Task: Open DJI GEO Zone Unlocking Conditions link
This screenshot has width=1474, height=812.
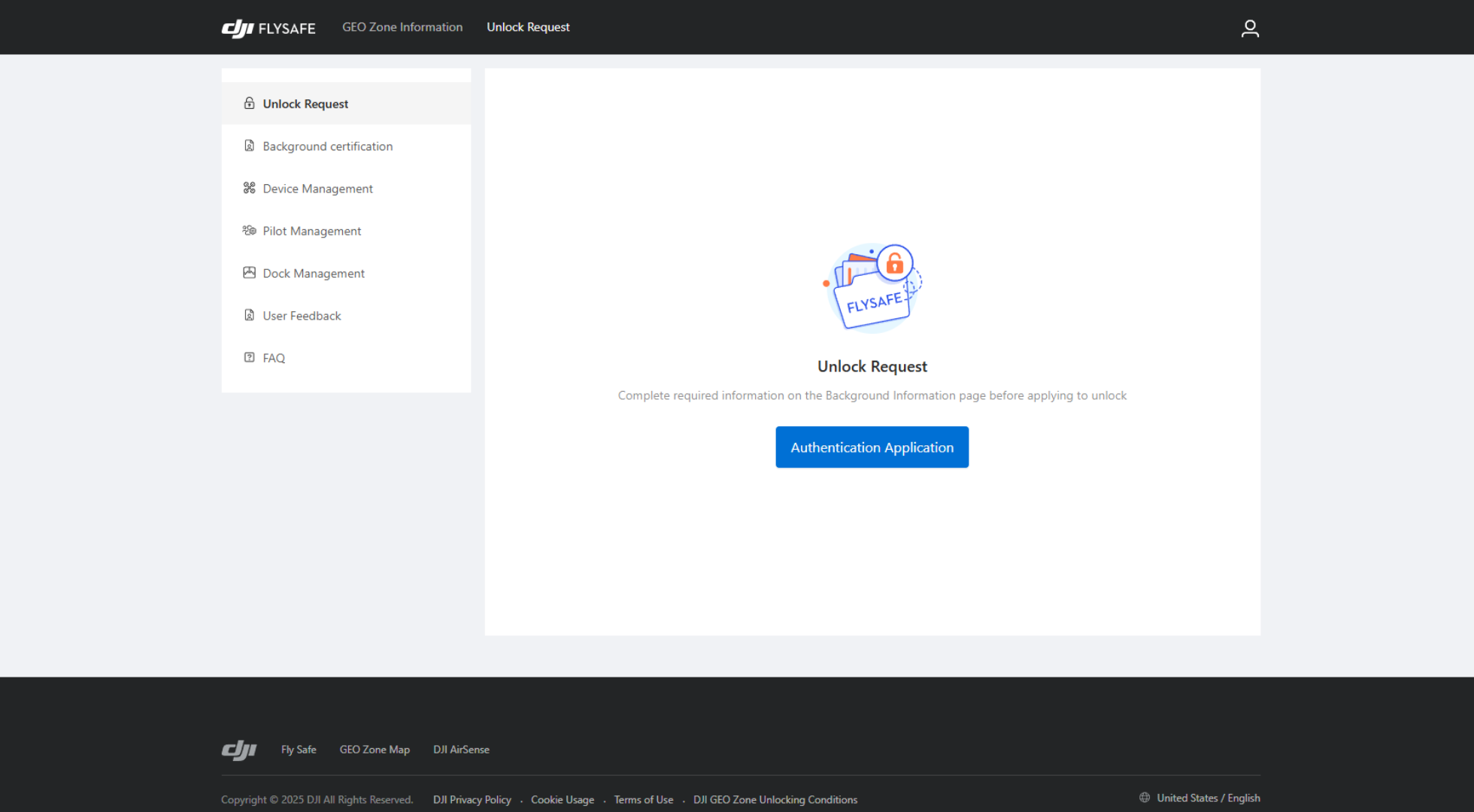Action: click(x=775, y=799)
